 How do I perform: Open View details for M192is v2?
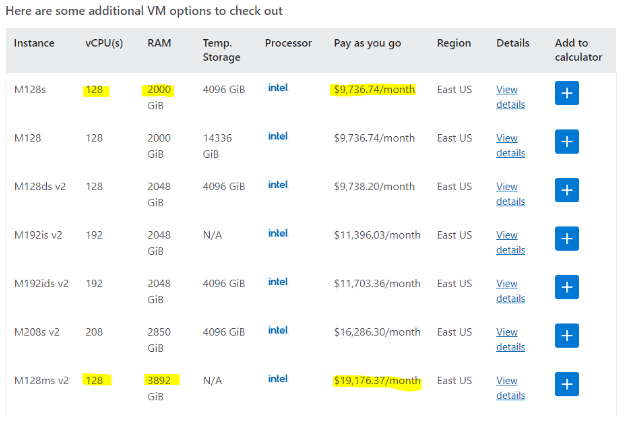point(510,242)
